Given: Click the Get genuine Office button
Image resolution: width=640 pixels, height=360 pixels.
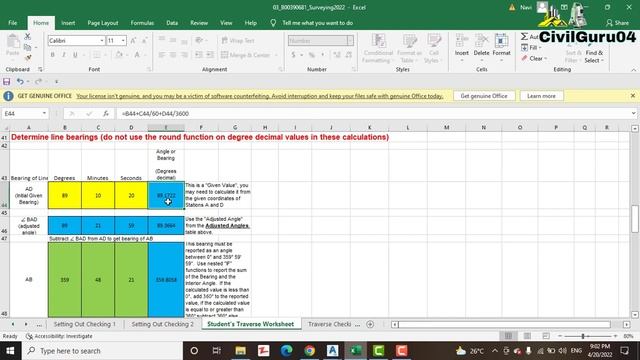Looking at the screenshot, I should pyautogui.click(x=484, y=96).
